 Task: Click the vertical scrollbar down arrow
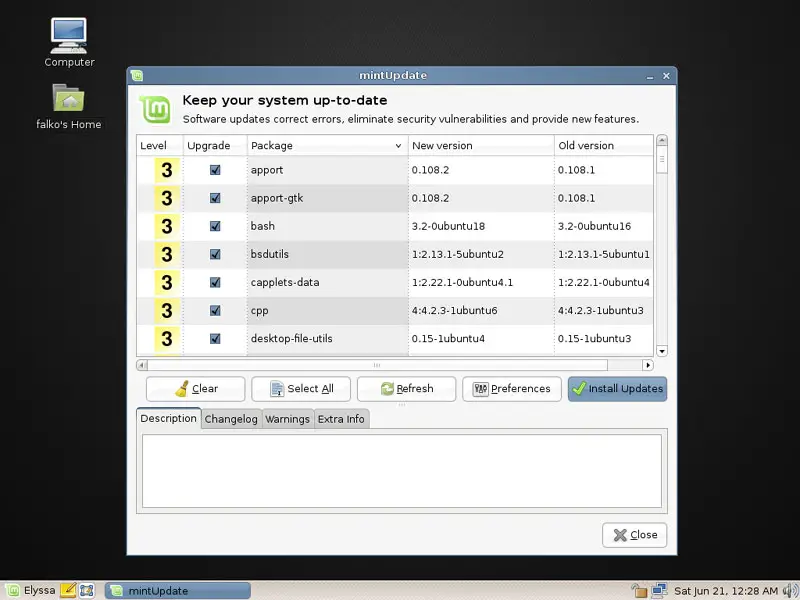point(661,351)
